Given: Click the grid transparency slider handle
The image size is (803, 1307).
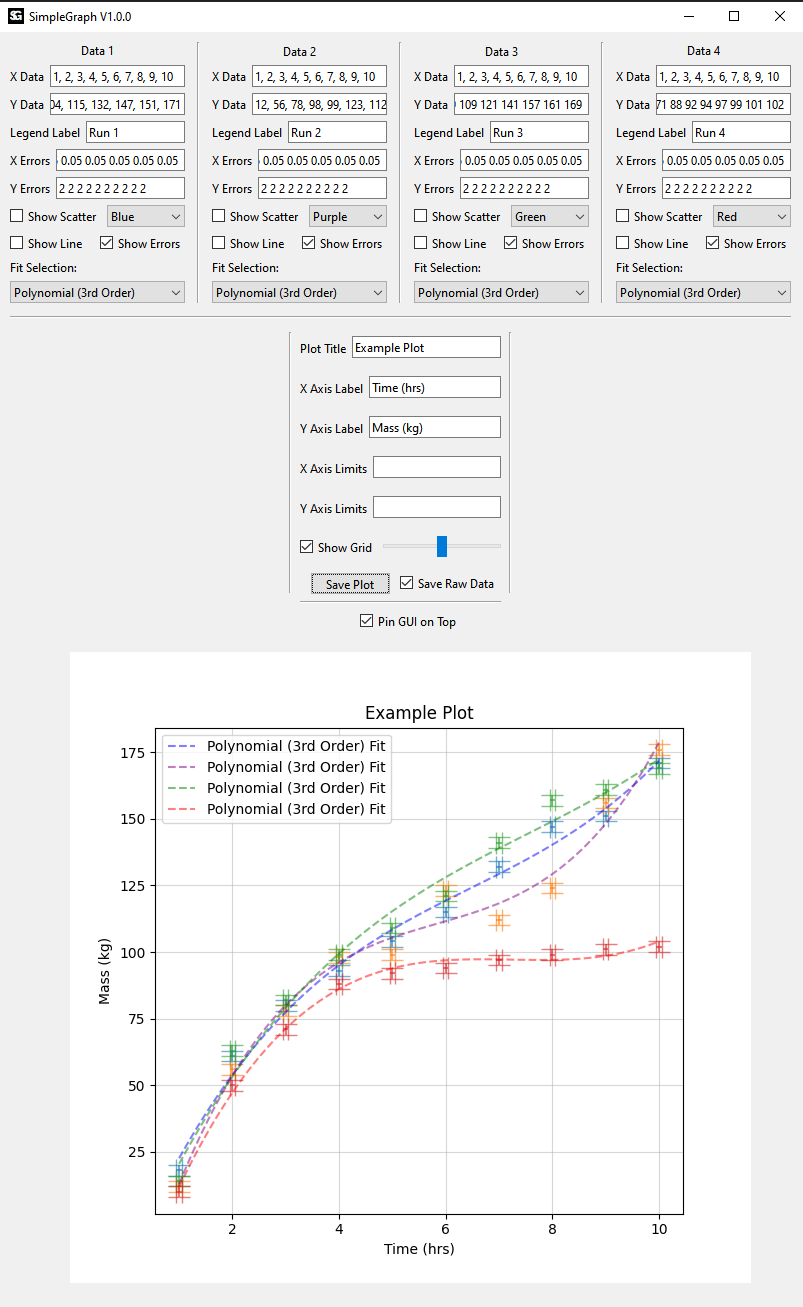Looking at the screenshot, I should pyautogui.click(x=442, y=546).
